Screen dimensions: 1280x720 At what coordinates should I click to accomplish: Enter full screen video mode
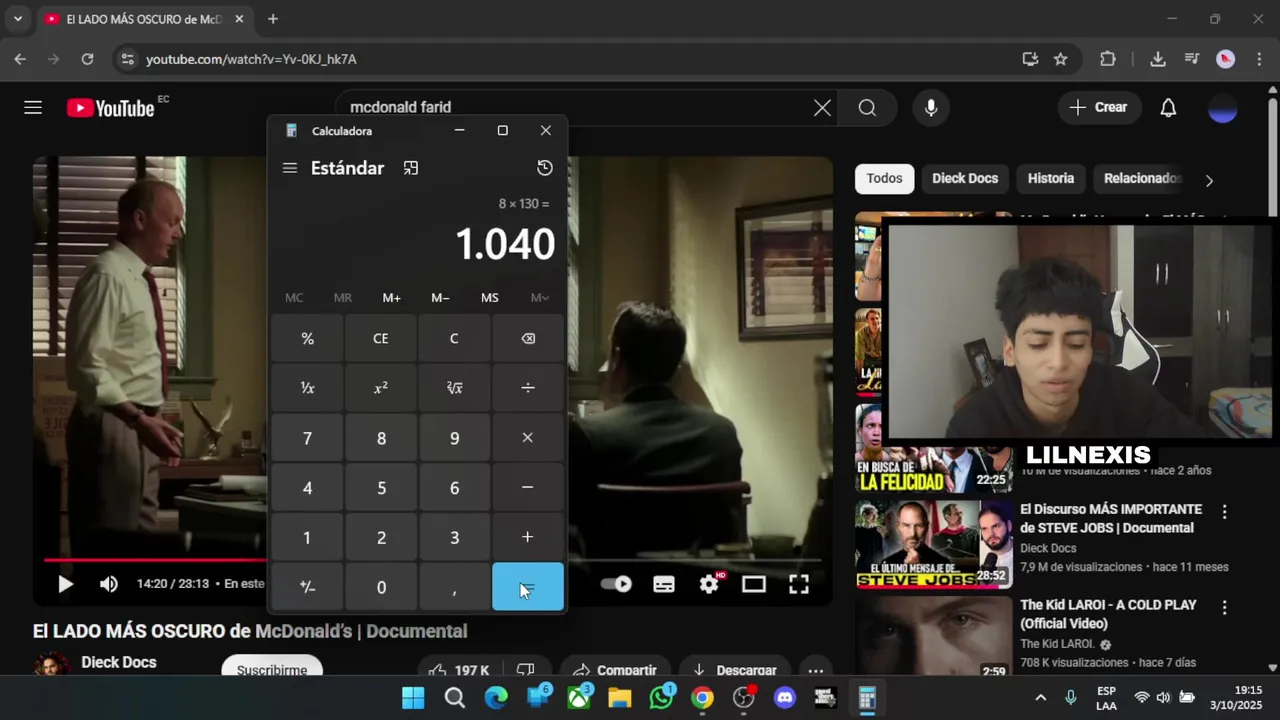click(x=799, y=584)
